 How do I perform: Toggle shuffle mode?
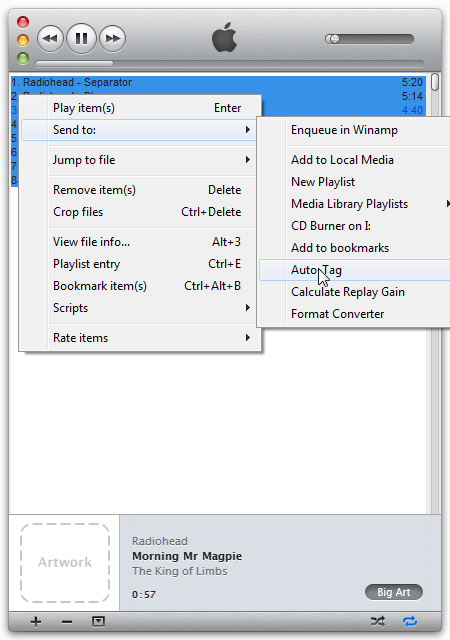[378, 622]
